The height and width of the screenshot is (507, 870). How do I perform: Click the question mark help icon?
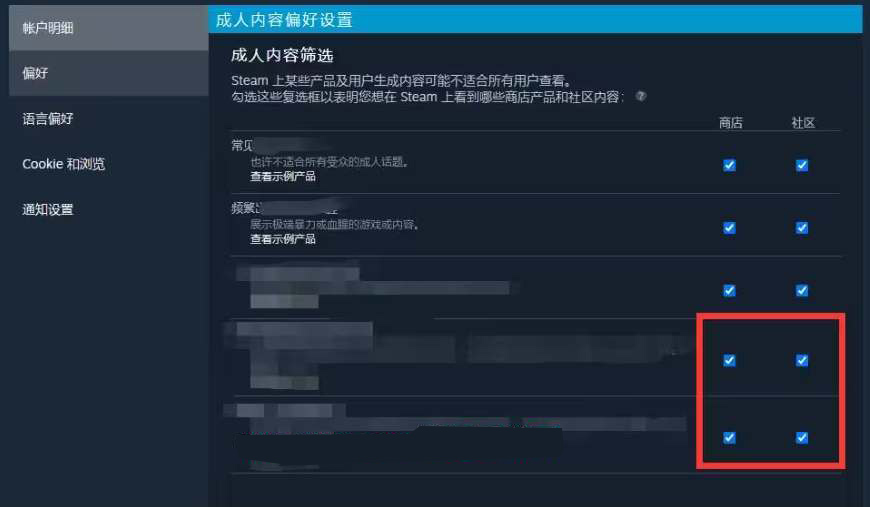pos(641,96)
